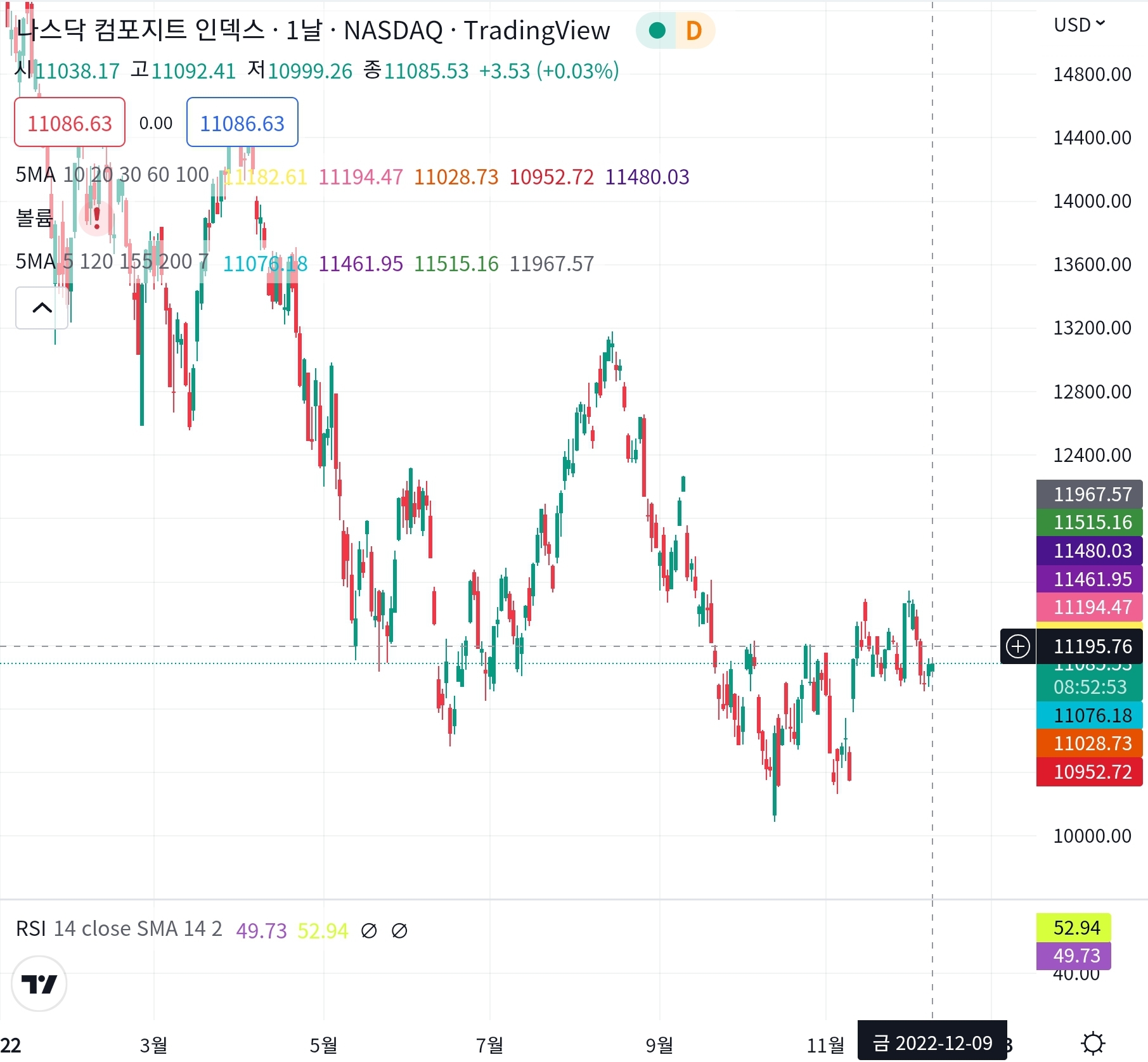Open the USD currency dropdown
The height and width of the screenshot is (1062, 1148).
click(1079, 25)
